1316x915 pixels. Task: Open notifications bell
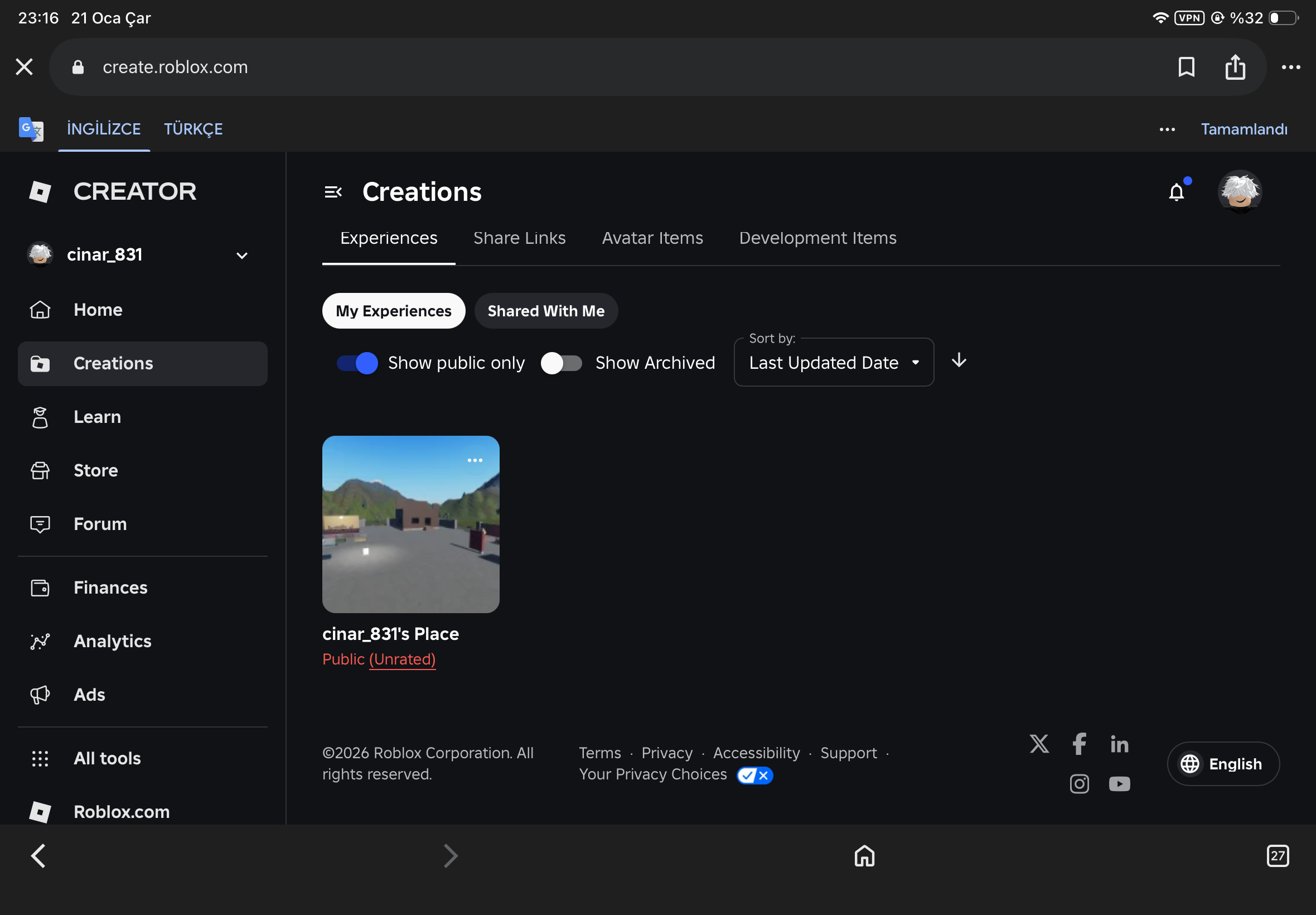1176,192
